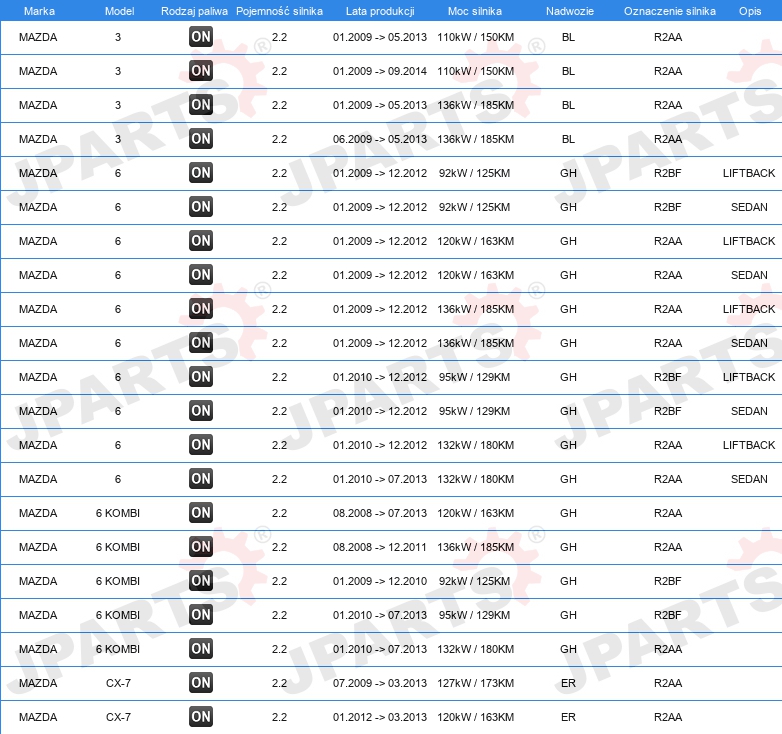Select date cell 01.2009 -> 09.2014
The image size is (782, 734).
380,71
